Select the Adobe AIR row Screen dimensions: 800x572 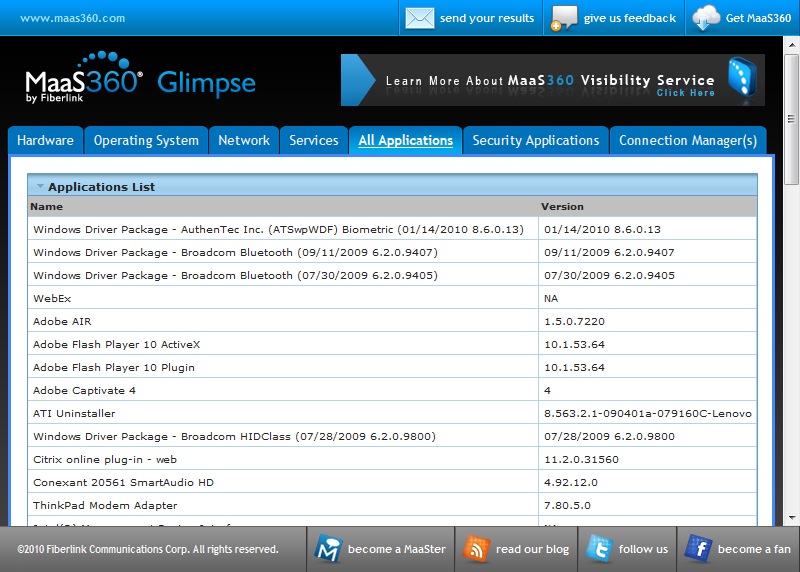click(x=392, y=321)
